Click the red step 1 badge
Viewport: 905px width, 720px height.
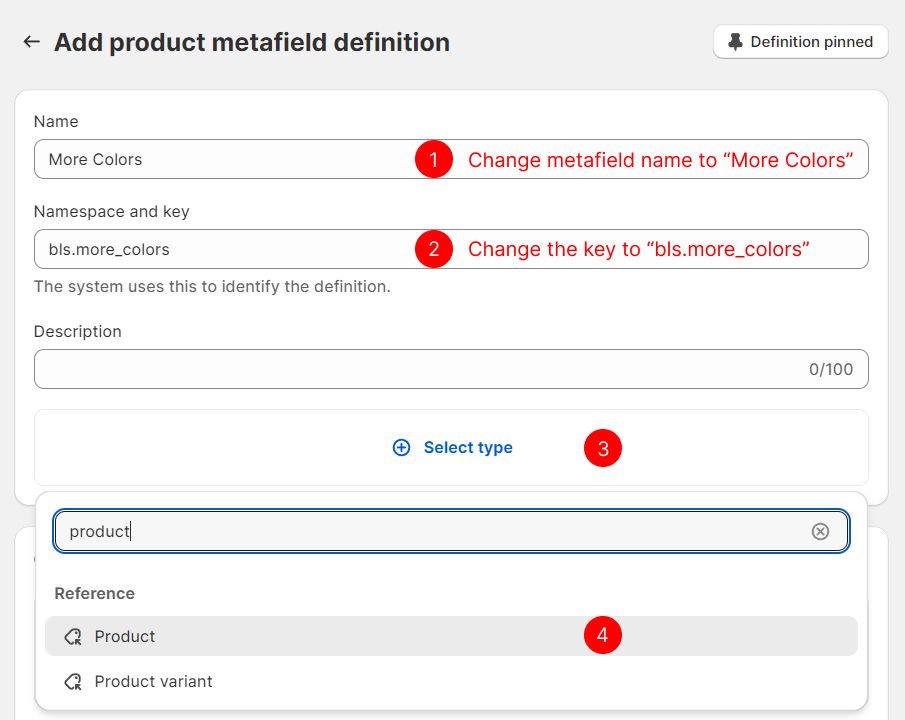point(434,160)
